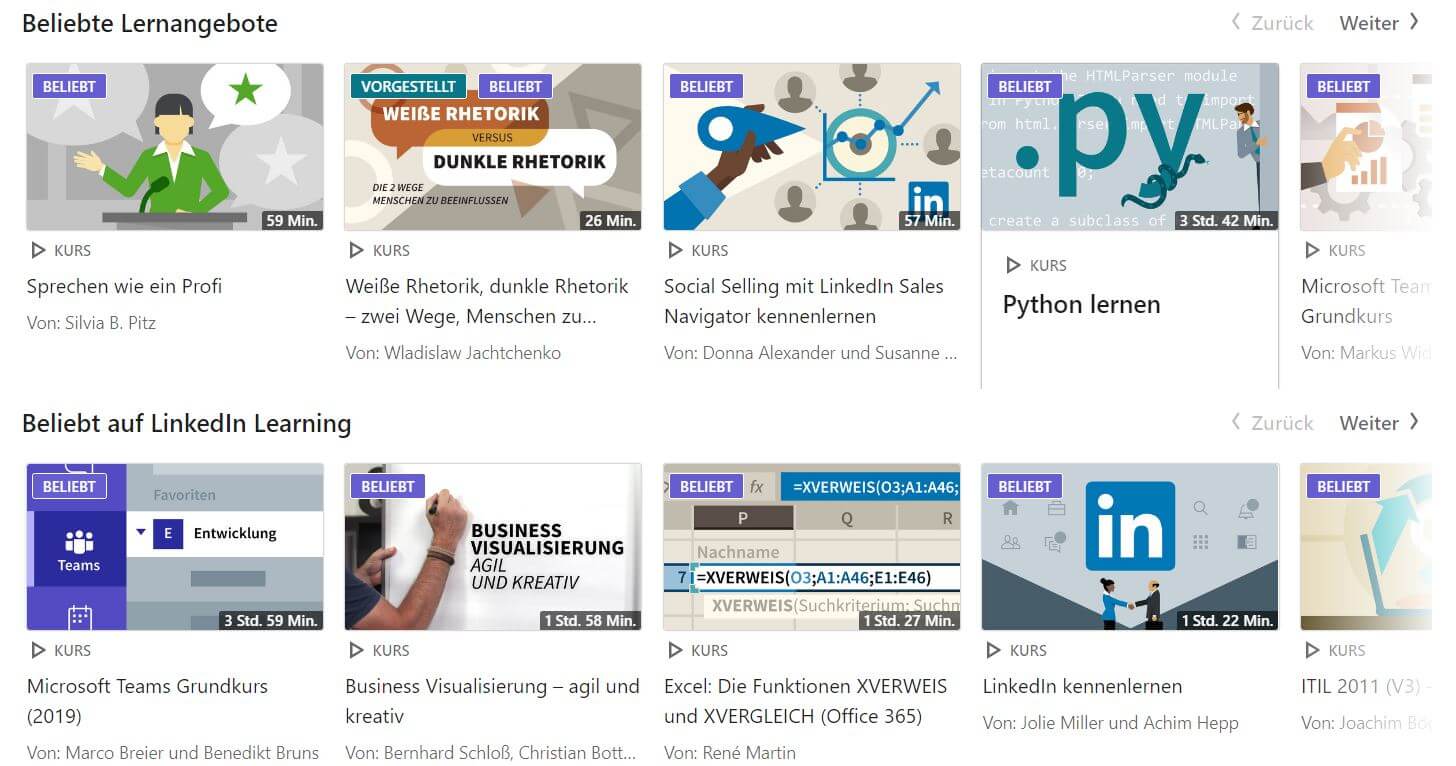Click the 1 Std. 22 Min. duration label
The width and height of the screenshot is (1456, 766).
click(x=1226, y=620)
